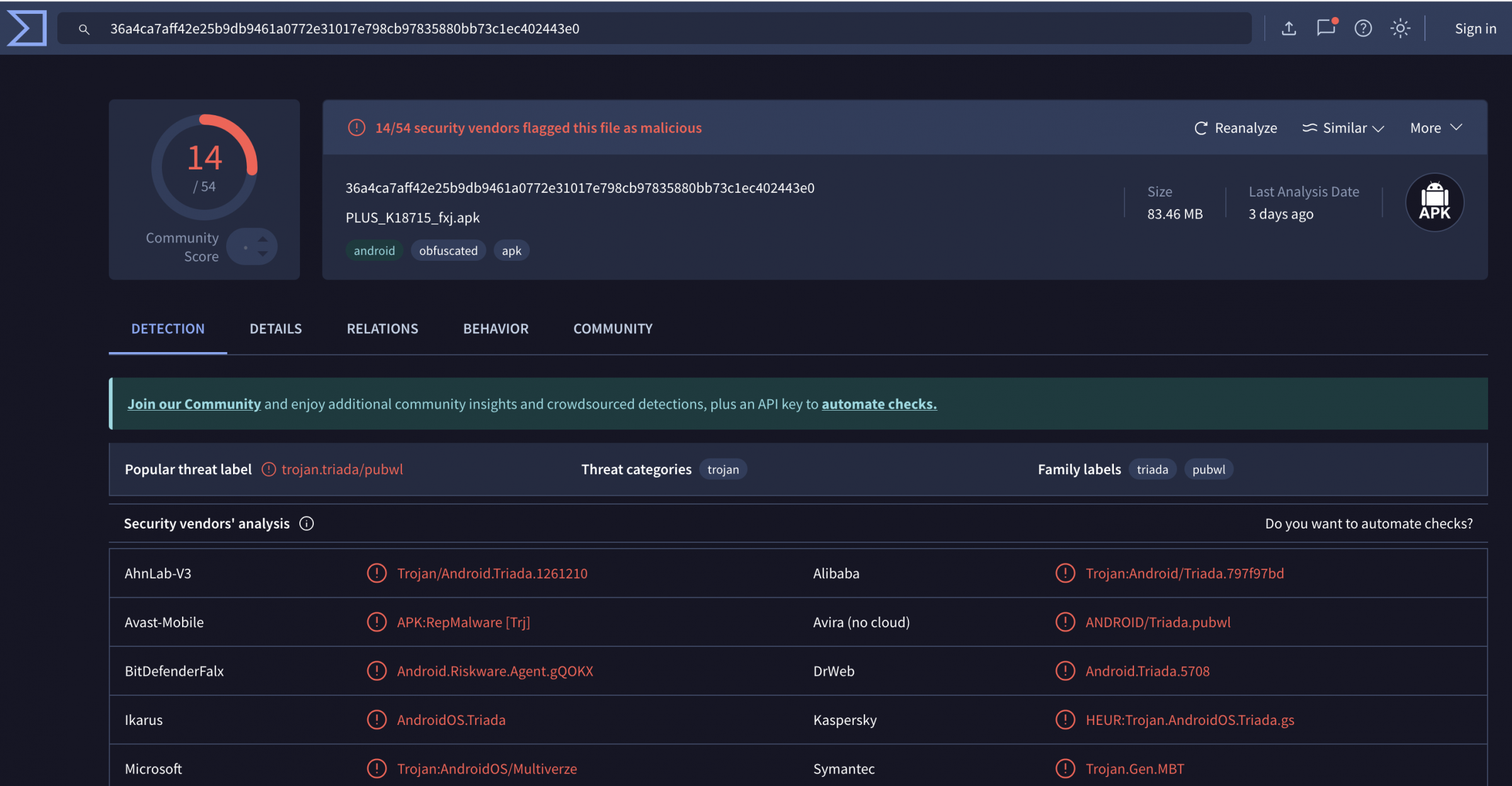The image size is (1512, 786).
Task: Click the '3 days ago' analysis date
Action: [x=1281, y=214]
